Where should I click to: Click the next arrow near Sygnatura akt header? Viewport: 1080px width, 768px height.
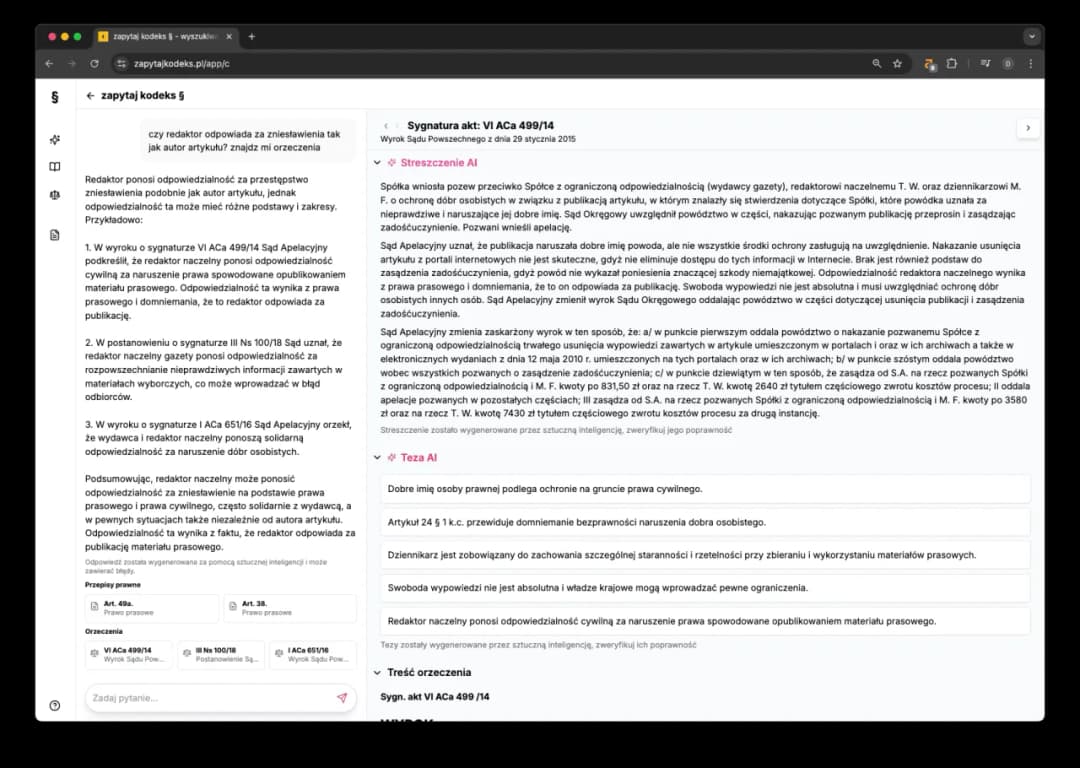(x=1028, y=127)
